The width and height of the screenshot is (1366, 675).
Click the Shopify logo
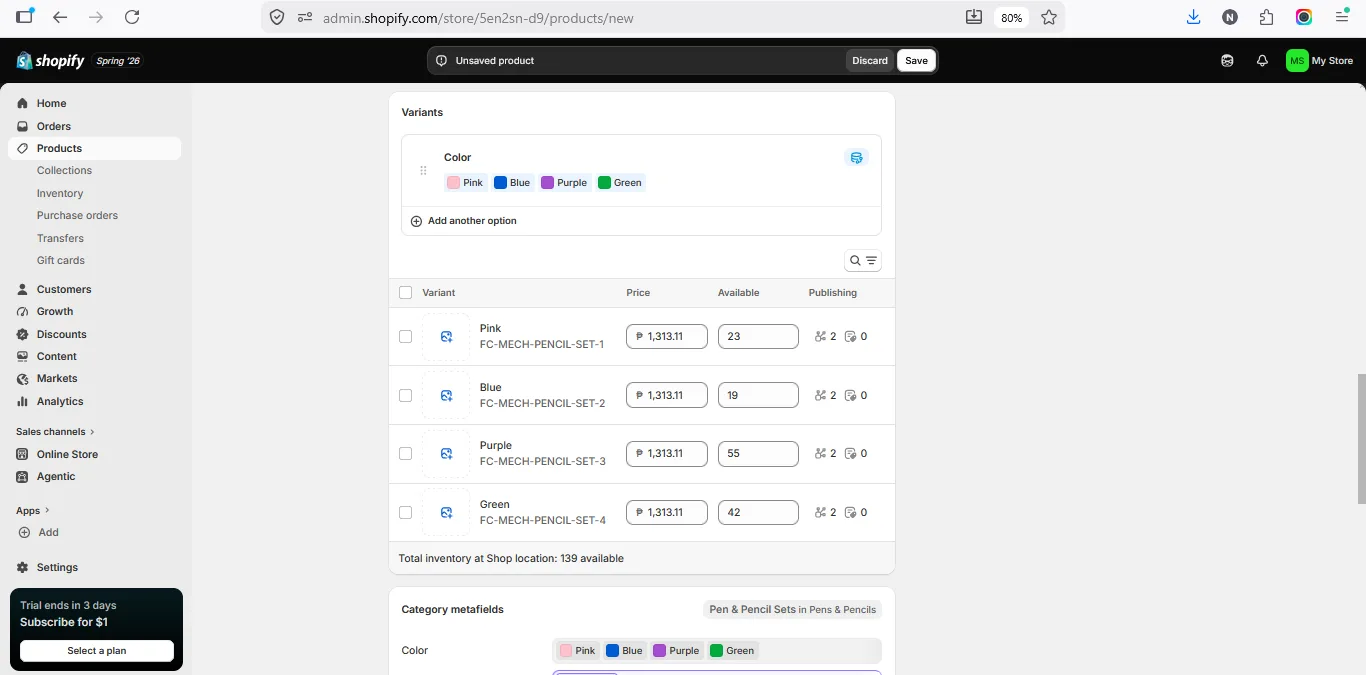pyautogui.click(x=50, y=61)
